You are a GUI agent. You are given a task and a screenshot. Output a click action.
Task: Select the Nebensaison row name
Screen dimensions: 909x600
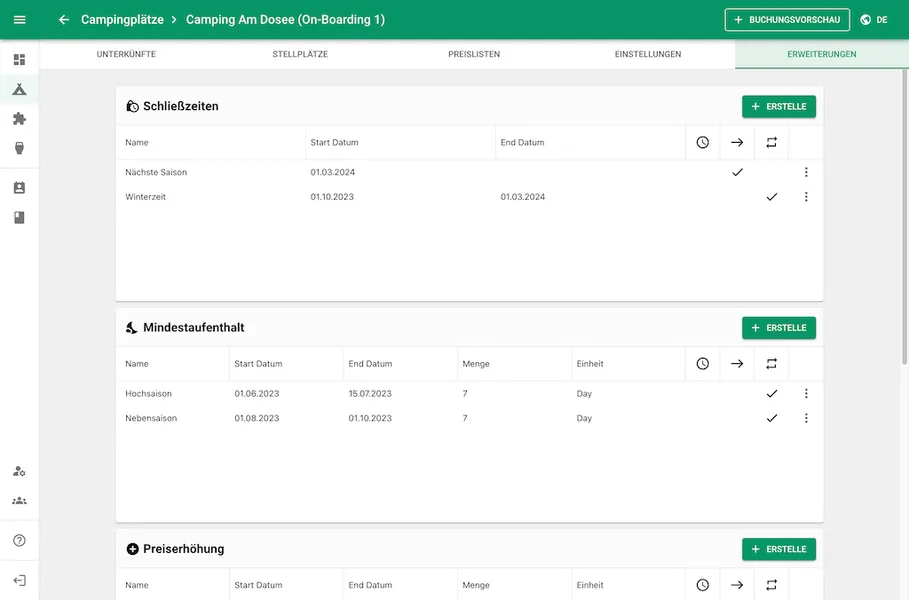(151, 418)
